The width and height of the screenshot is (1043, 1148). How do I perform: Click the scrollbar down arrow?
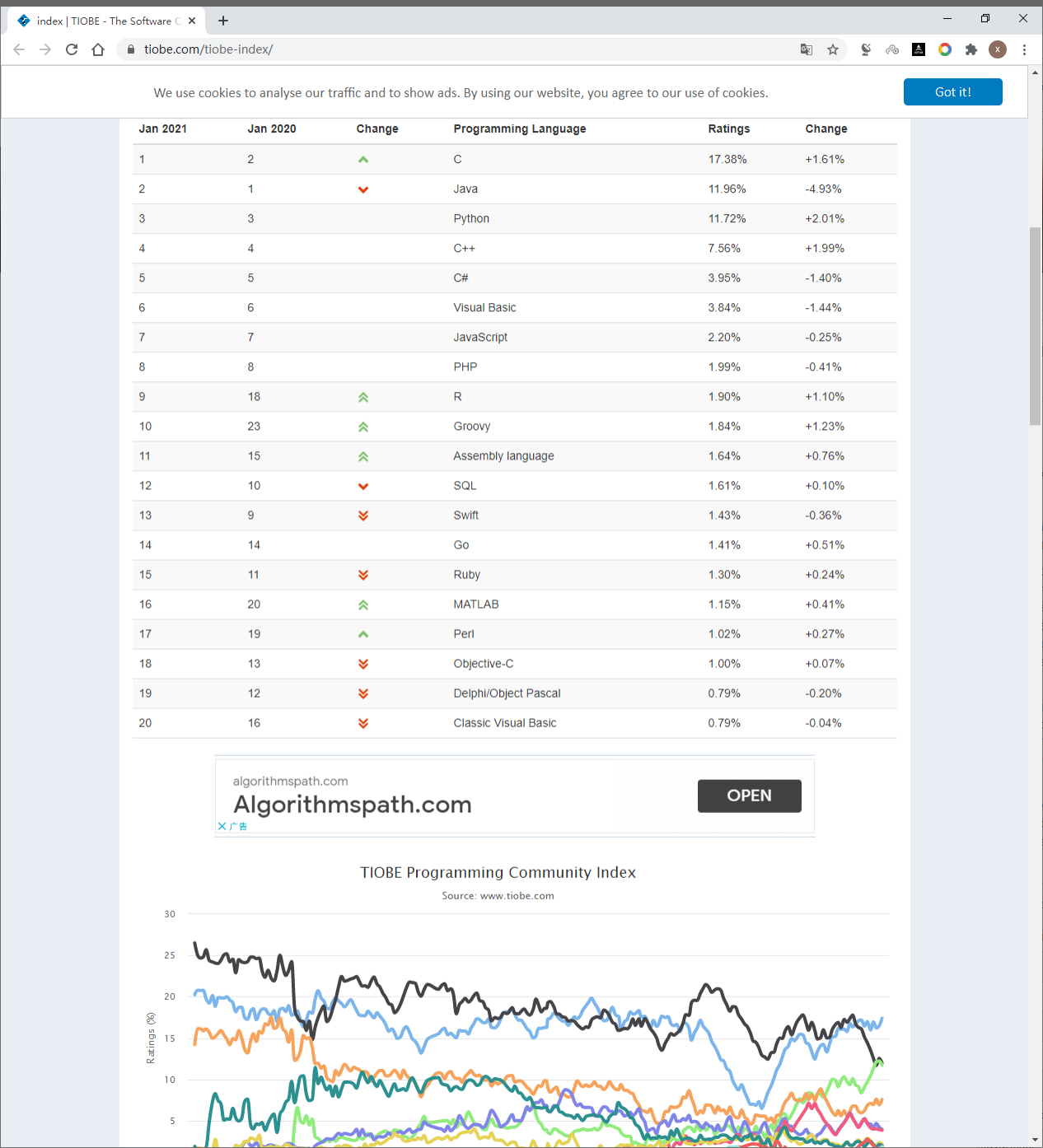(x=1035, y=1140)
